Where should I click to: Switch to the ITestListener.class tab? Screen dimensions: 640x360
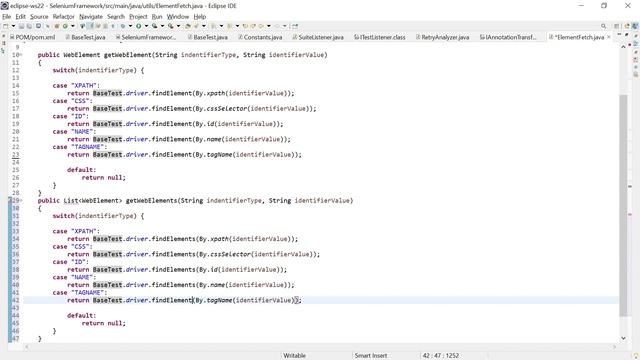point(380,37)
